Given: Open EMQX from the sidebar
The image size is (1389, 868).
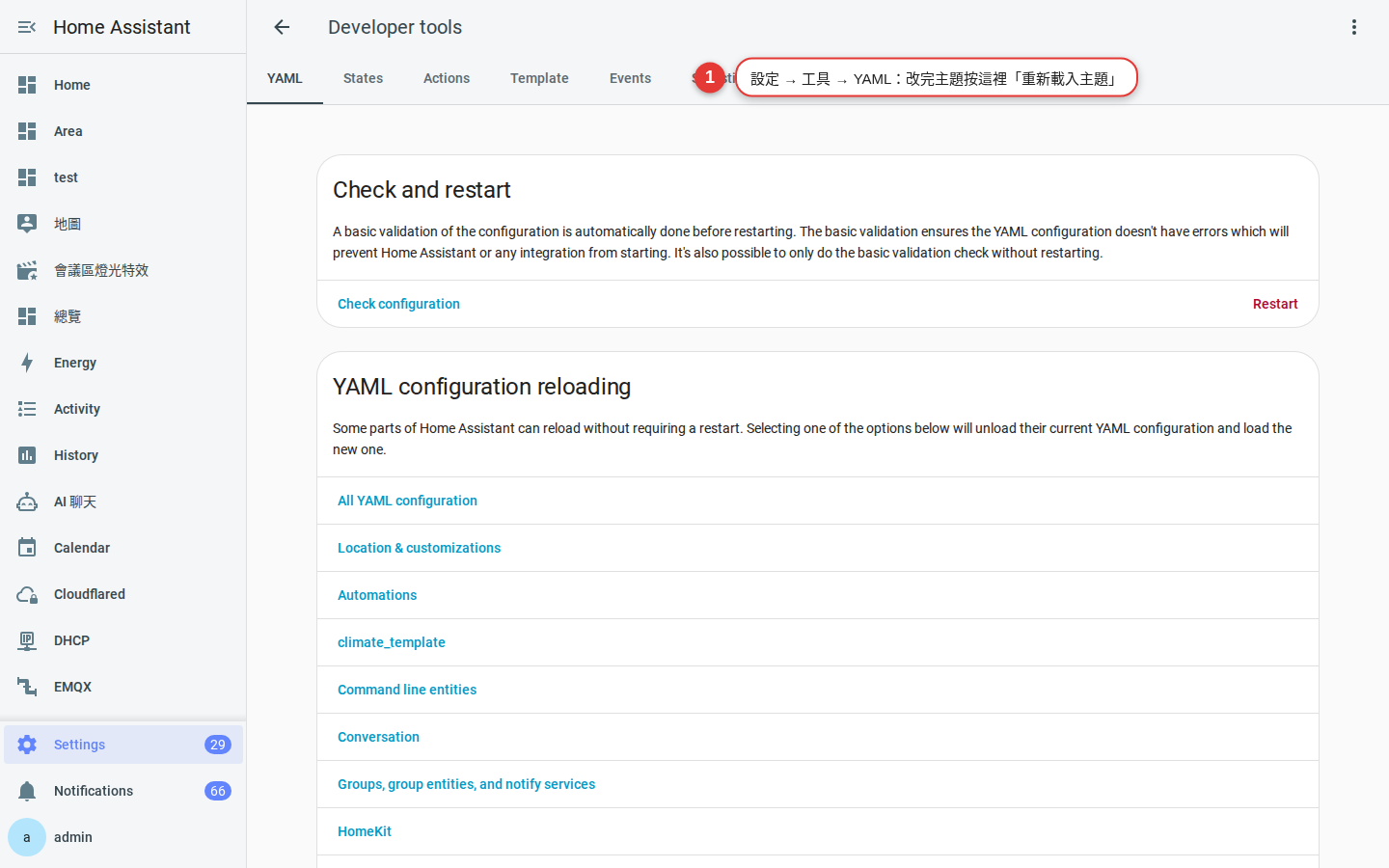Looking at the screenshot, I should point(123,687).
